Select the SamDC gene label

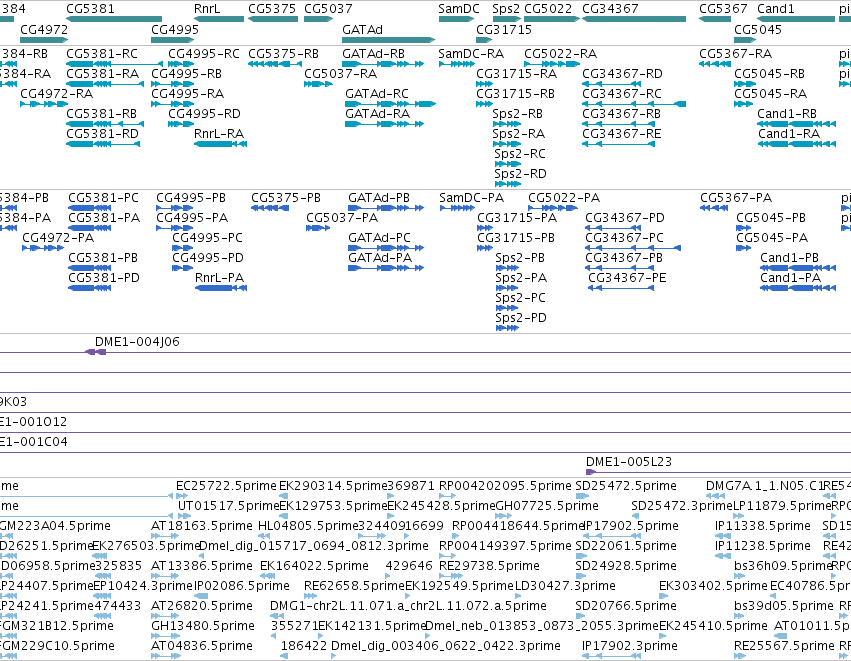coord(459,9)
